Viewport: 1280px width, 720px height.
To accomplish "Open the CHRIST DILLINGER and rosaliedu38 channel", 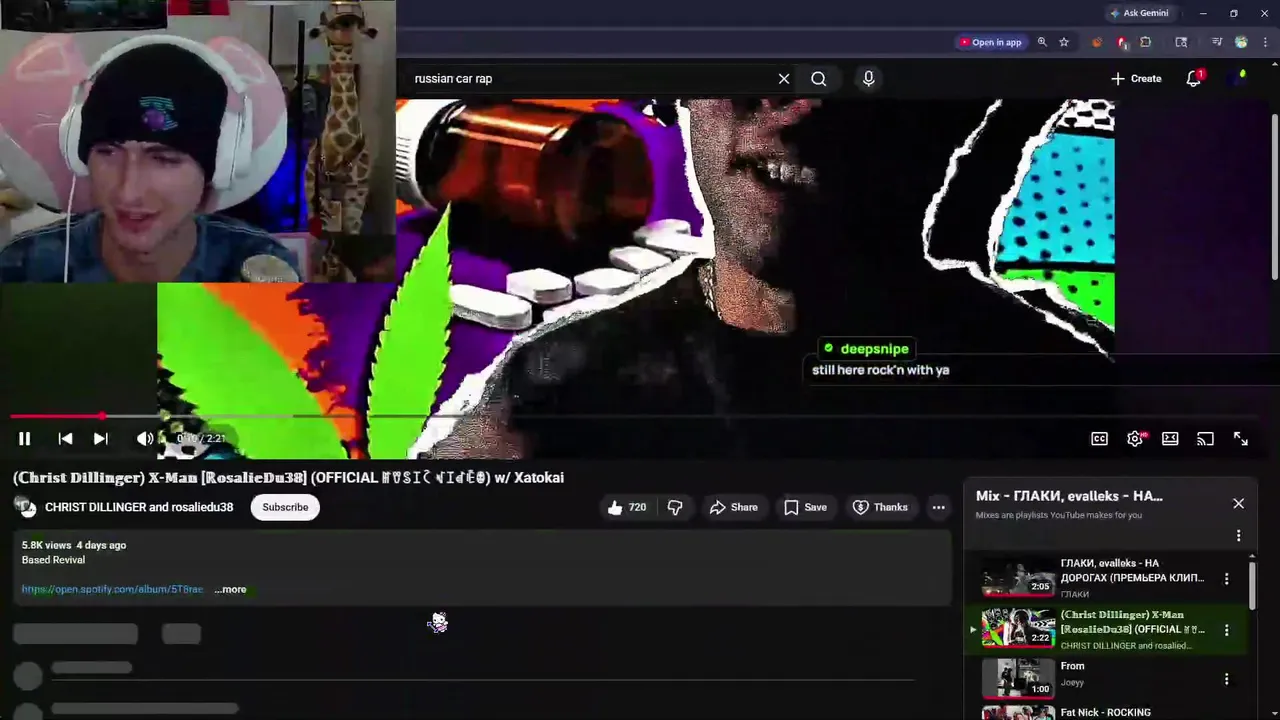I will 139,507.
